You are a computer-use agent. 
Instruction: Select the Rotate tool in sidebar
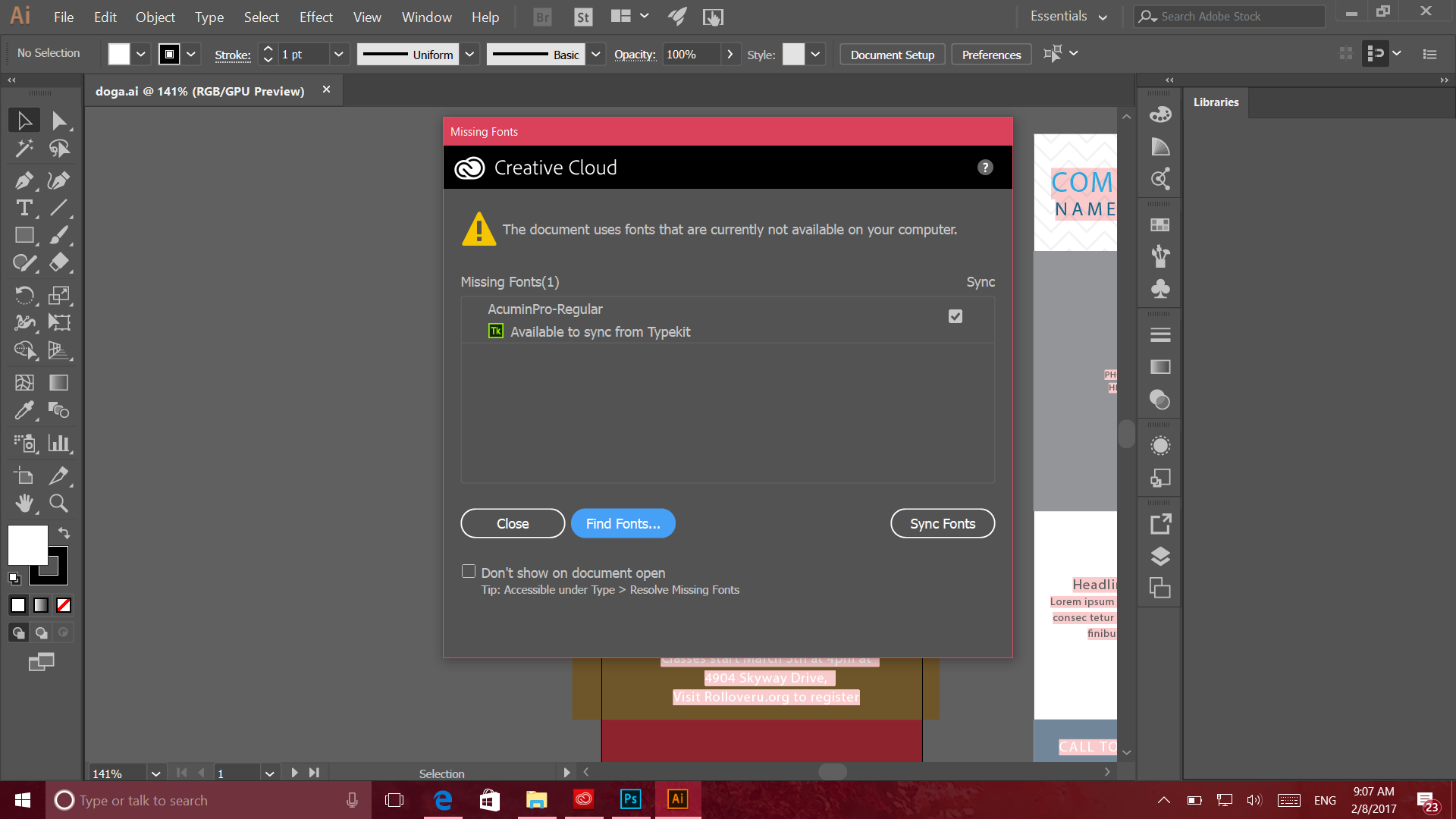(x=24, y=294)
